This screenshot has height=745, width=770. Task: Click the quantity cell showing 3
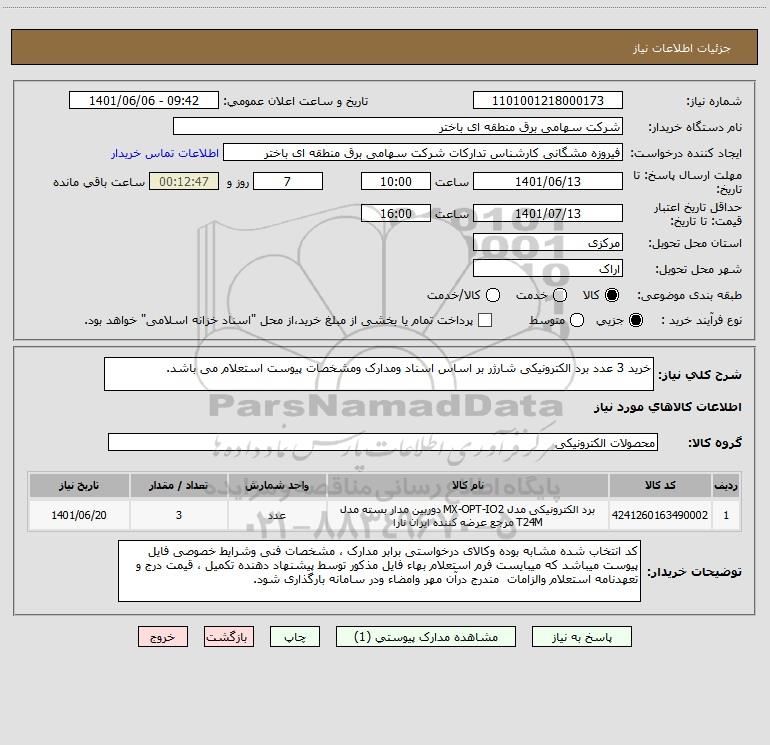point(179,515)
